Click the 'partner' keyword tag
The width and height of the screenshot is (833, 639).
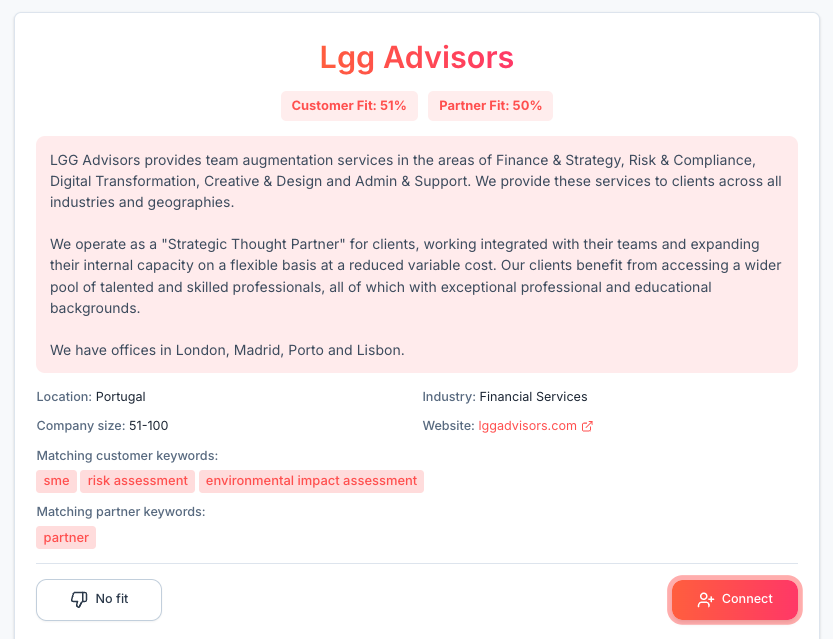[66, 538]
